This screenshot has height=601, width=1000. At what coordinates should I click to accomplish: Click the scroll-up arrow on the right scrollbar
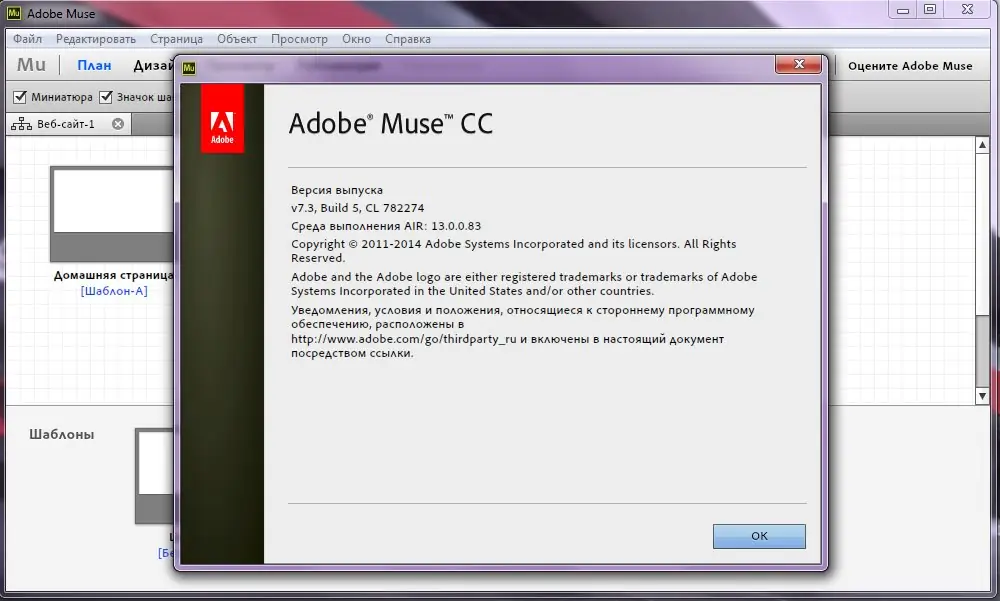(981, 145)
